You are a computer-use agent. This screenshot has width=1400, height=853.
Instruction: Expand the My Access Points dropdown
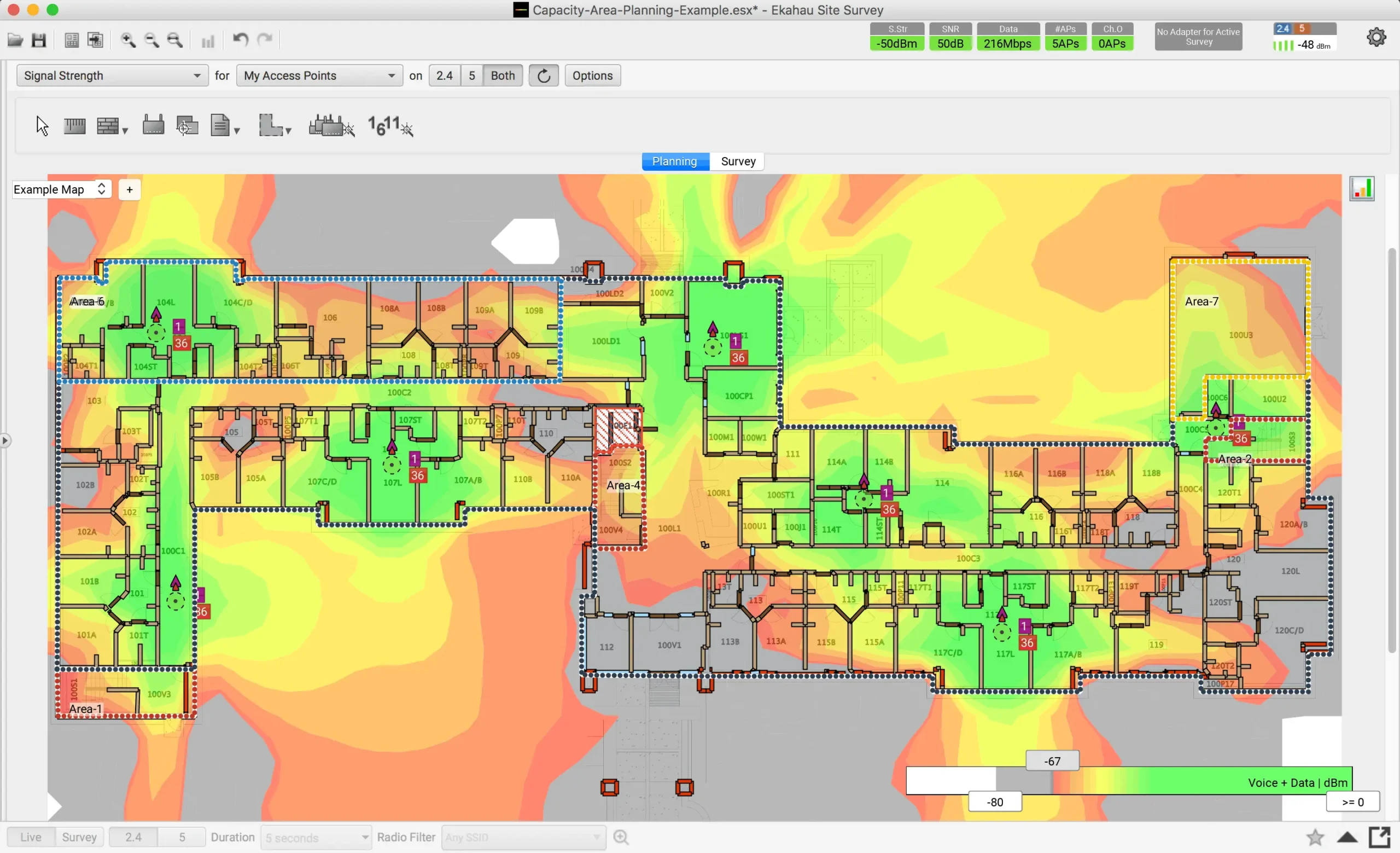[391, 75]
